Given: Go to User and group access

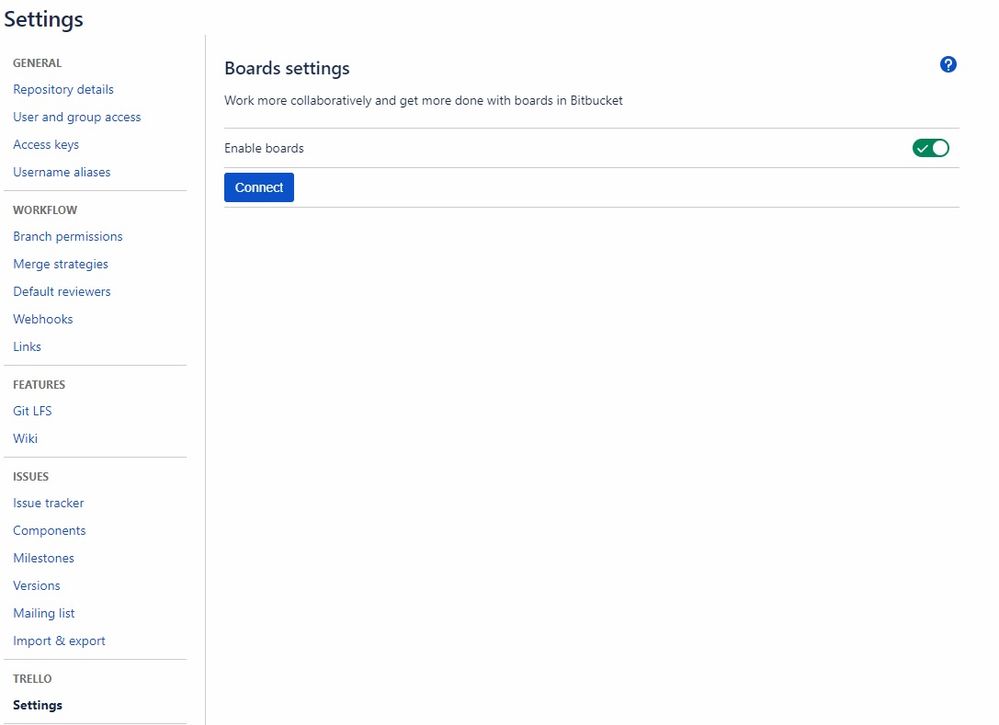Looking at the screenshot, I should pyautogui.click(x=77, y=117).
